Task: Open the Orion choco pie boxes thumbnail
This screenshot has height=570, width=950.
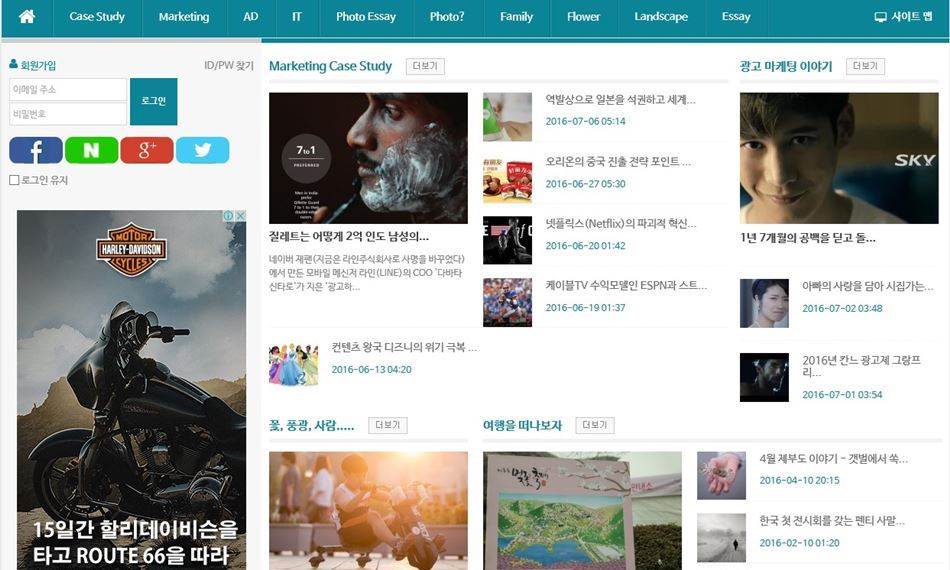Action: [508, 179]
